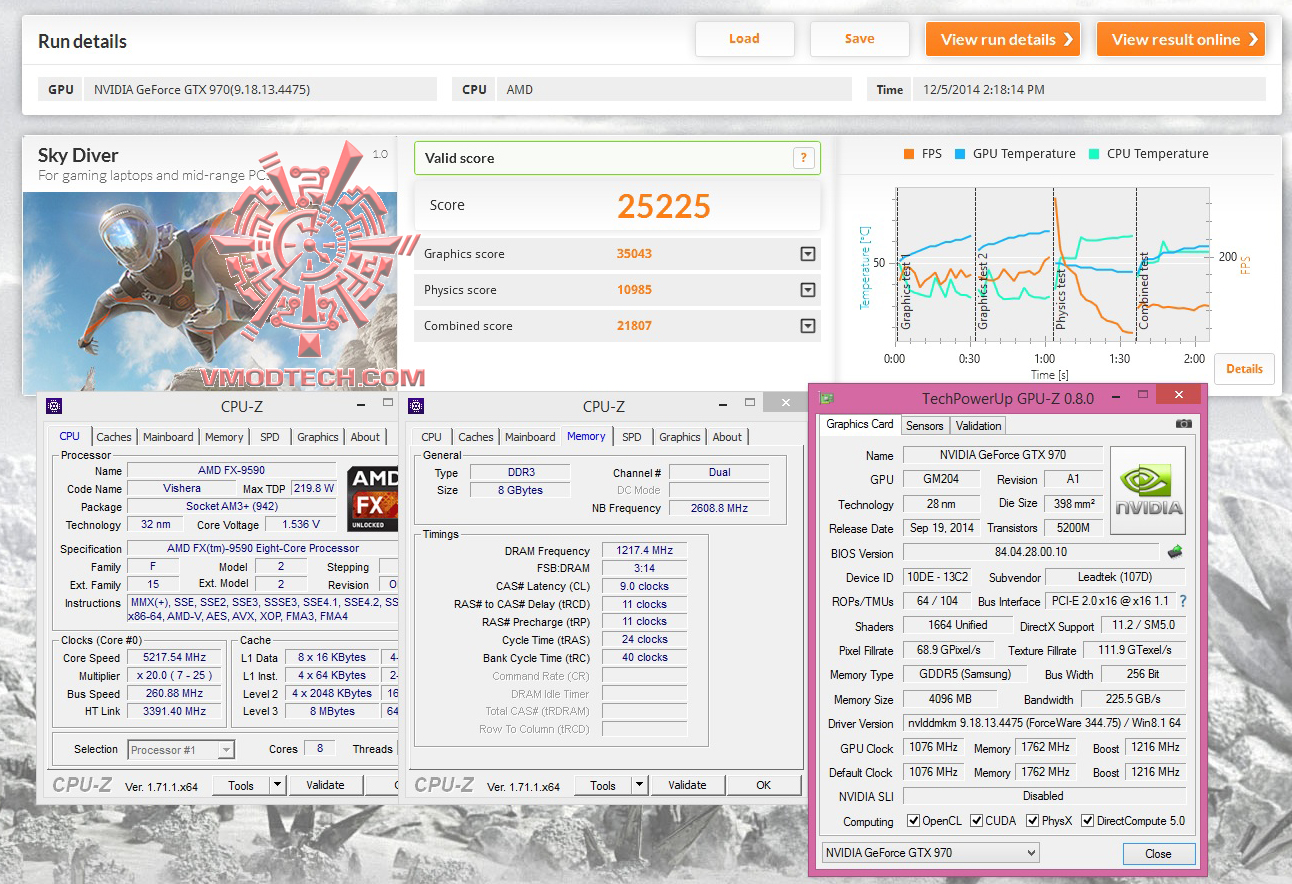
Task: Open Tools dropdown arrow in CPU-Z memory window
Action: click(640, 785)
